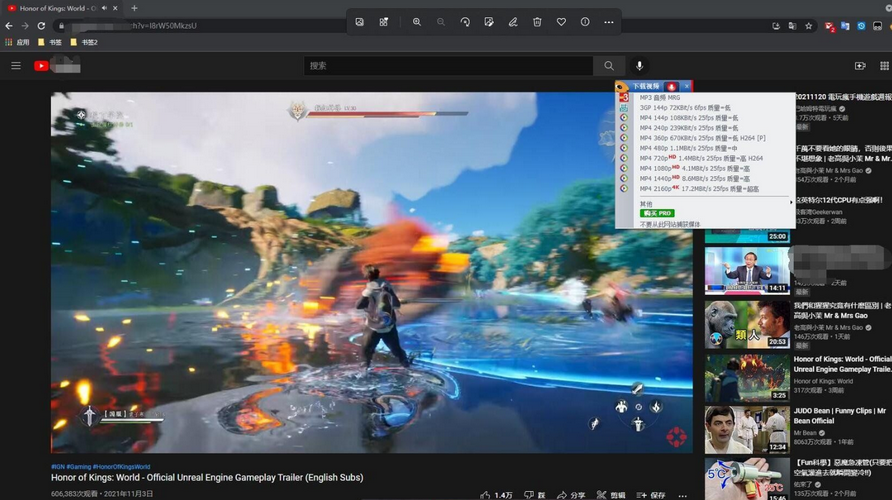Open the create video camera icon

[860, 66]
